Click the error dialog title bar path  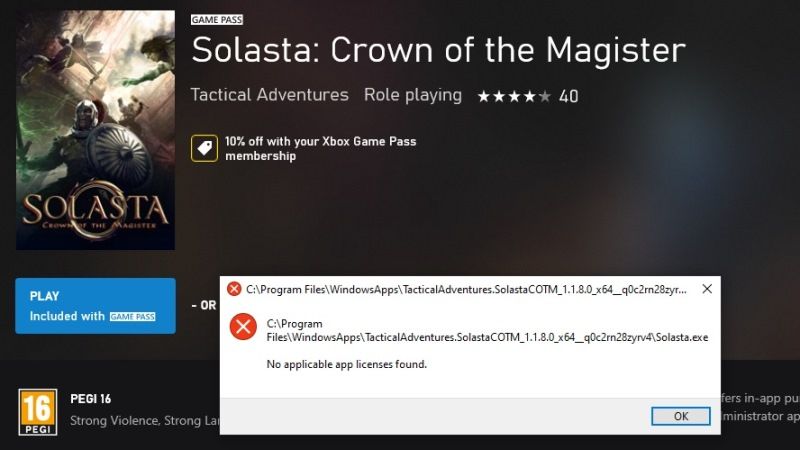(466, 290)
